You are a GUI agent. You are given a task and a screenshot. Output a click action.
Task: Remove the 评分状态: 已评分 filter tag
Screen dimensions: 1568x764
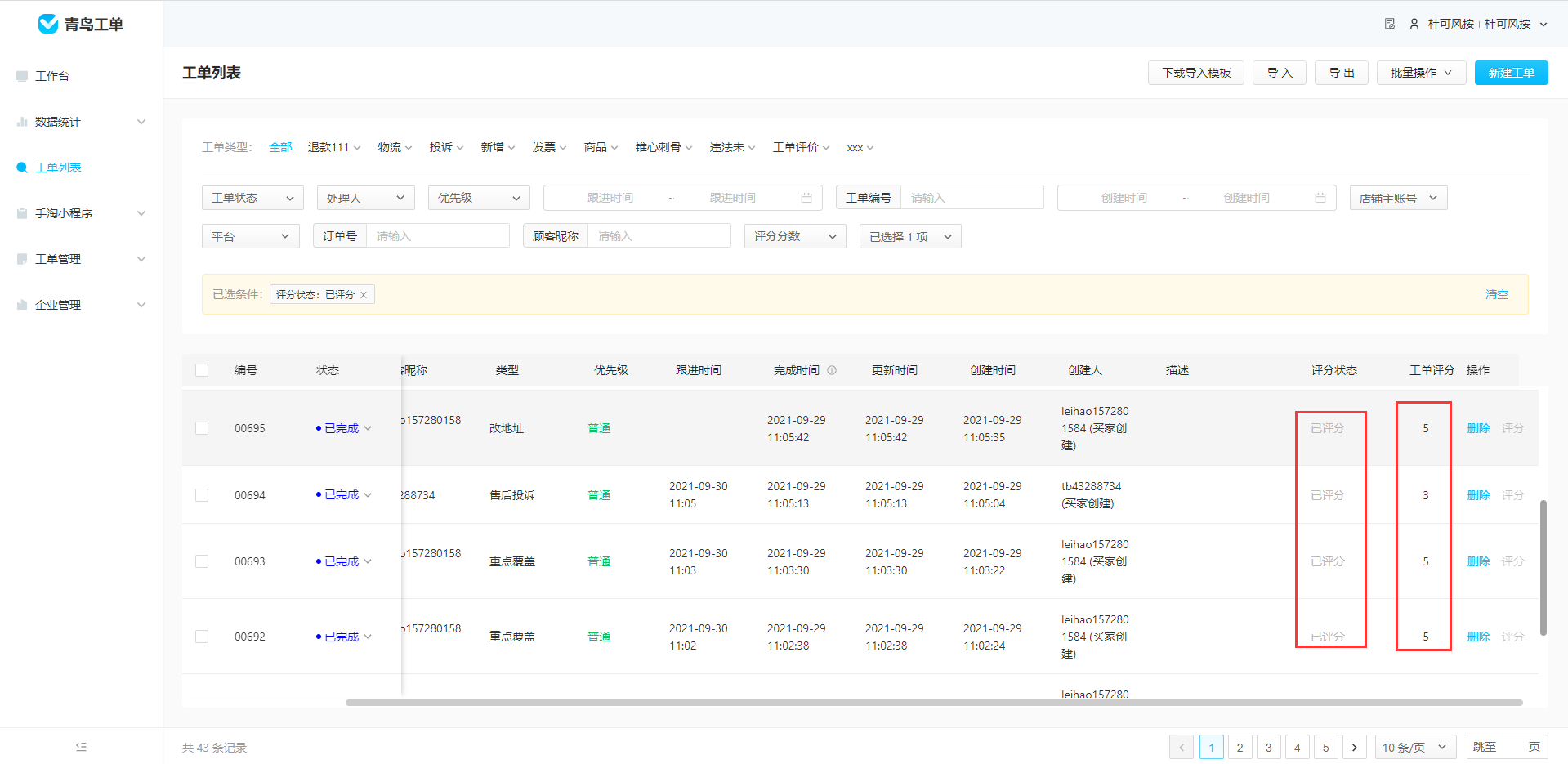point(364,295)
